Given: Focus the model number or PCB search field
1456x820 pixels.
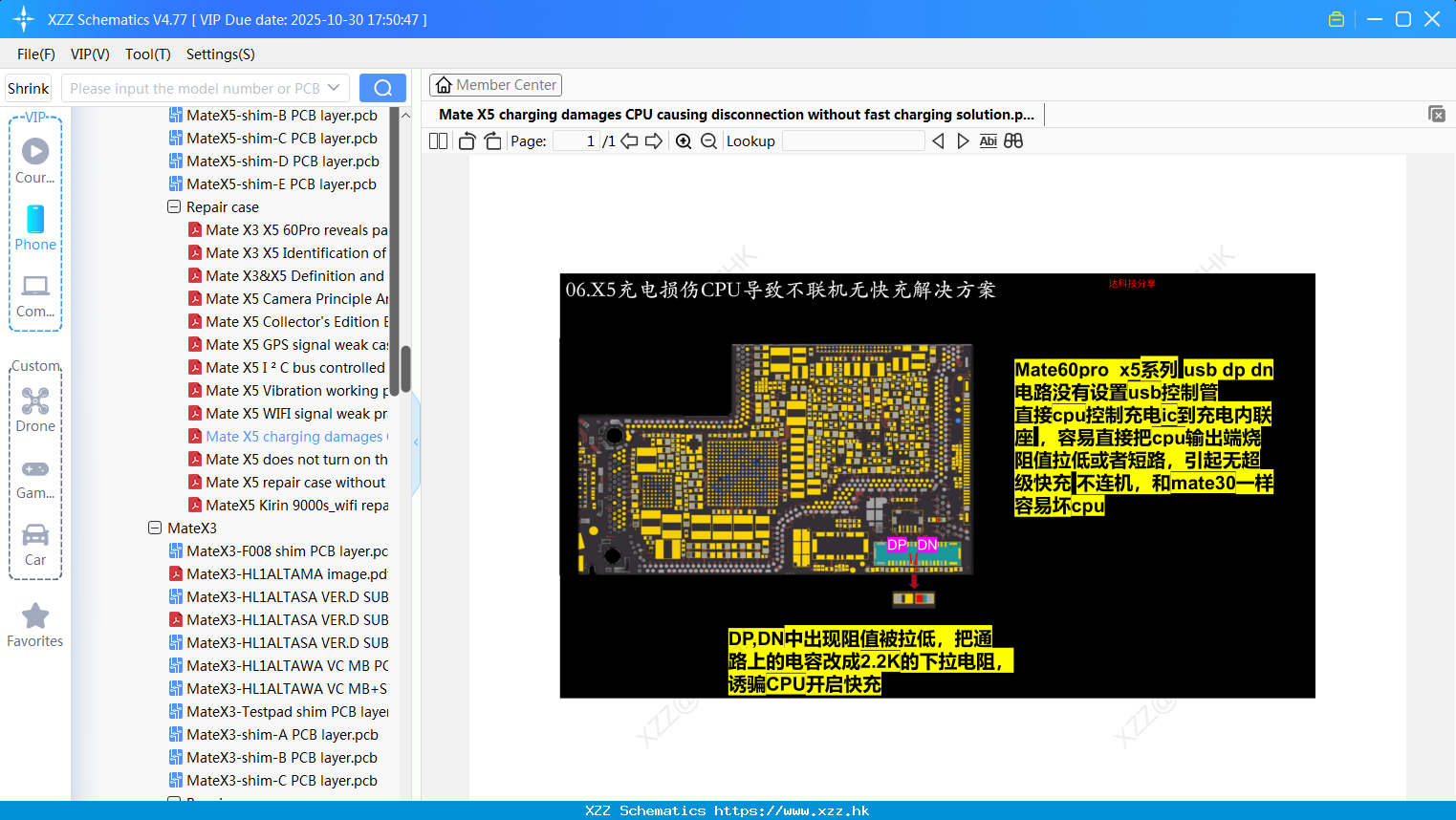Looking at the screenshot, I should tap(195, 88).
